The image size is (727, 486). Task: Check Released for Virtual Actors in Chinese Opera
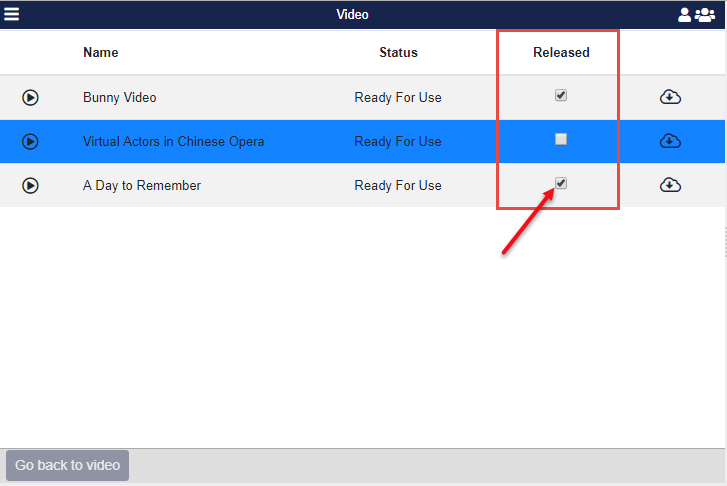pos(561,140)
